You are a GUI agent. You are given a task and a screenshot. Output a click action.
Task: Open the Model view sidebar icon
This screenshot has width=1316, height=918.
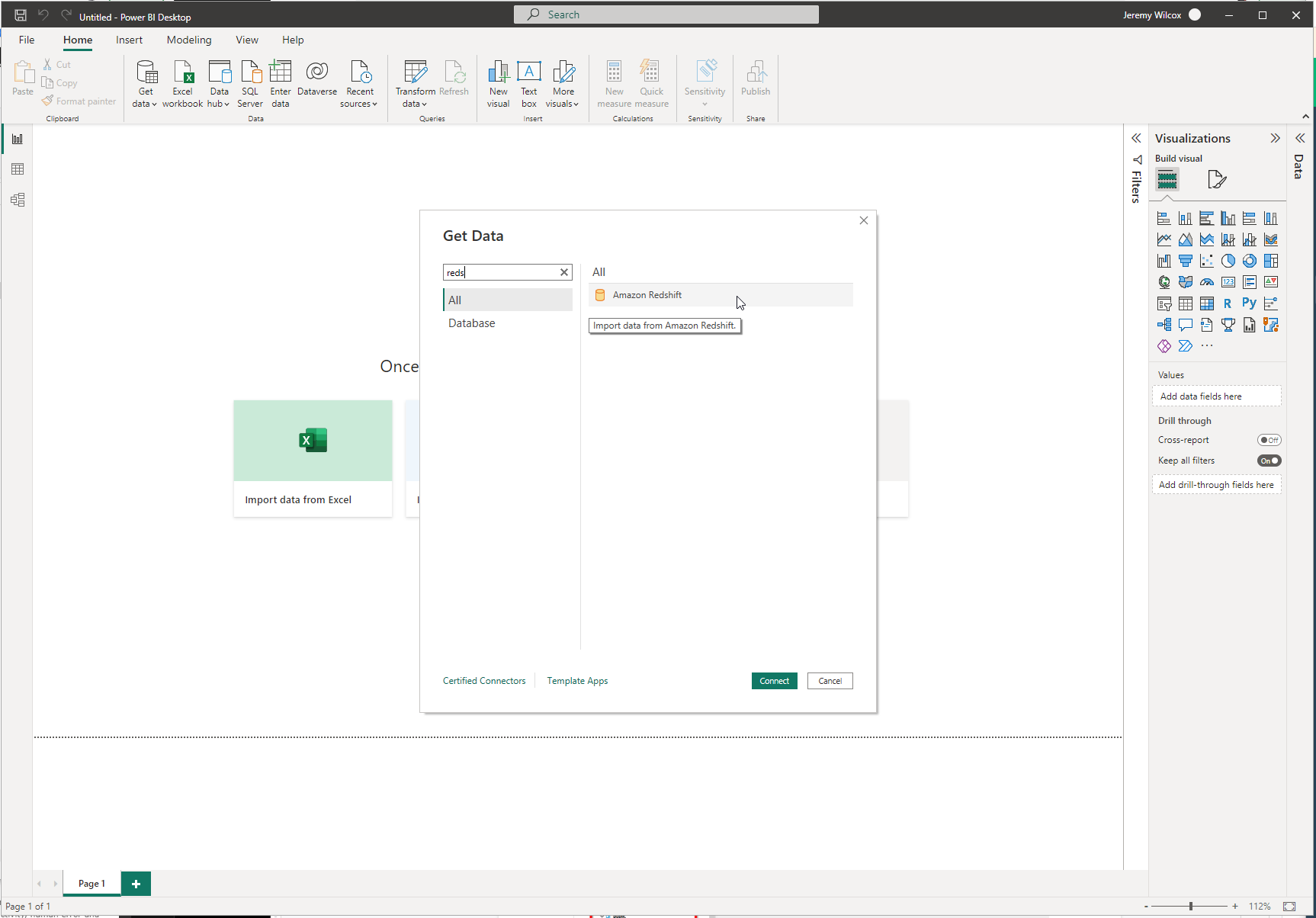click(x=18, y=200)
